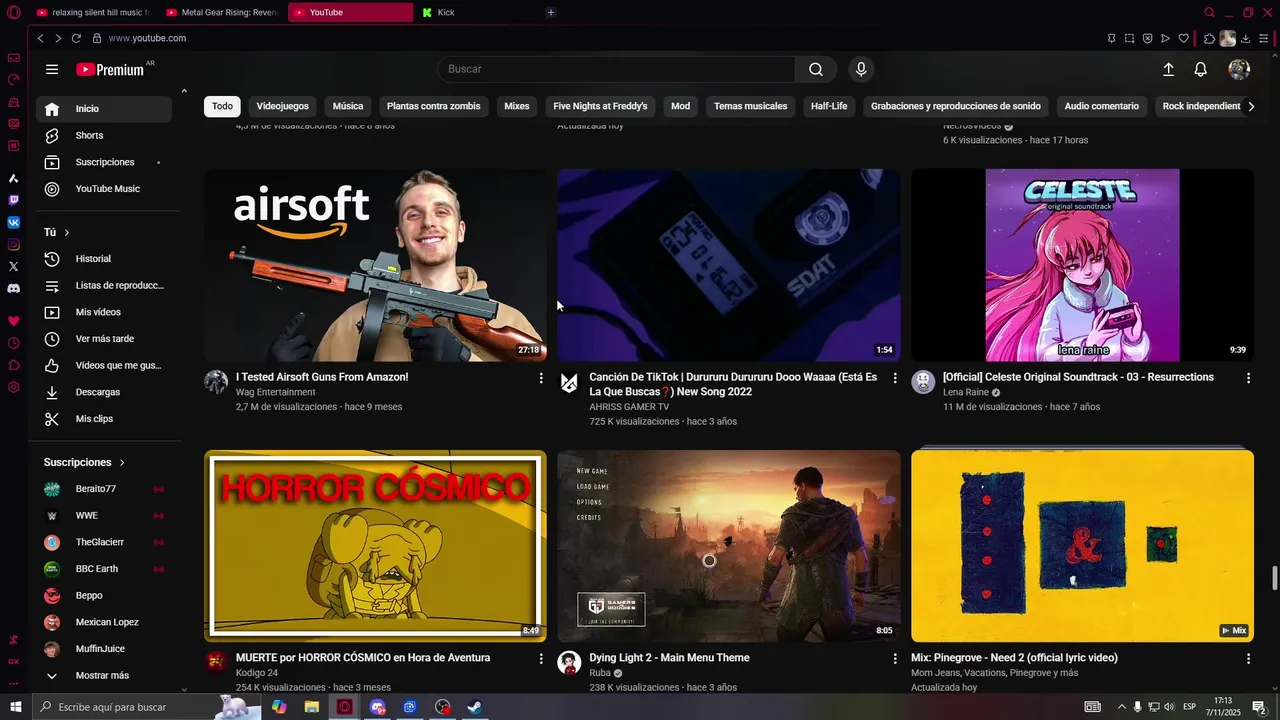Viewport: 1280px width, 720px height.
Task: Open the tab search magnifier icon
Action: pos(1209,12)
